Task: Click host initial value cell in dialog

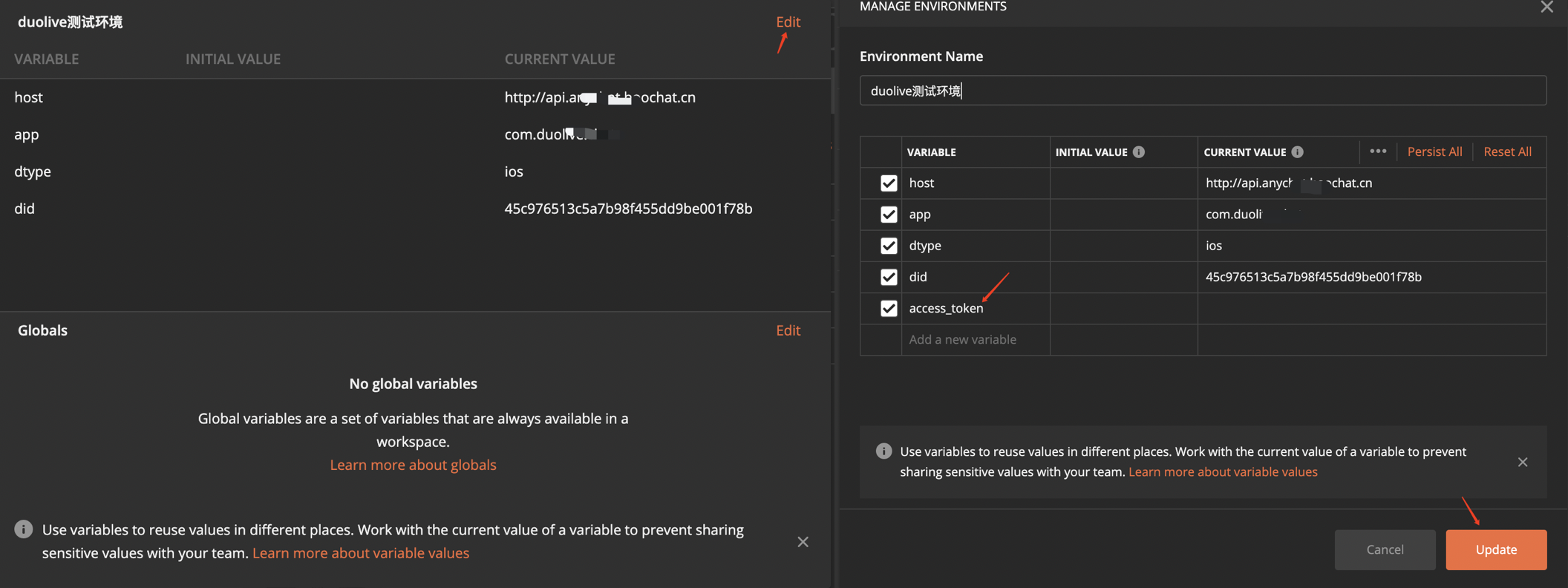Action: (x=1124, y=183)
